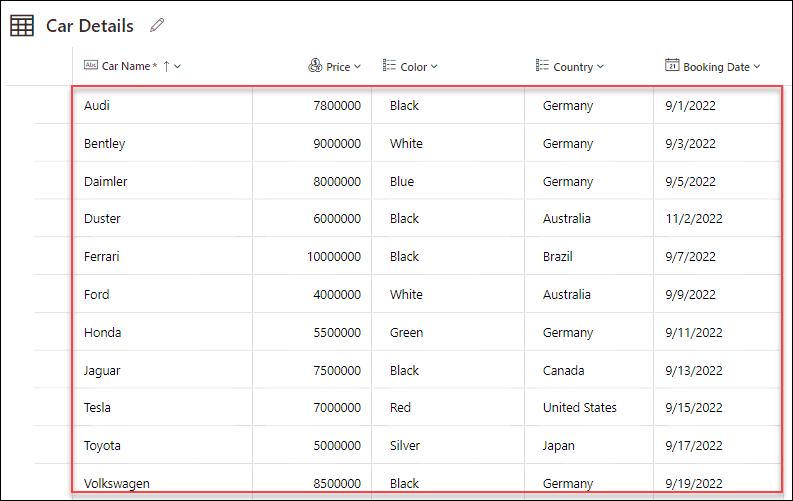
Task: Click the price 8500000 in Volkswagen row
Action: pos(337,483)
